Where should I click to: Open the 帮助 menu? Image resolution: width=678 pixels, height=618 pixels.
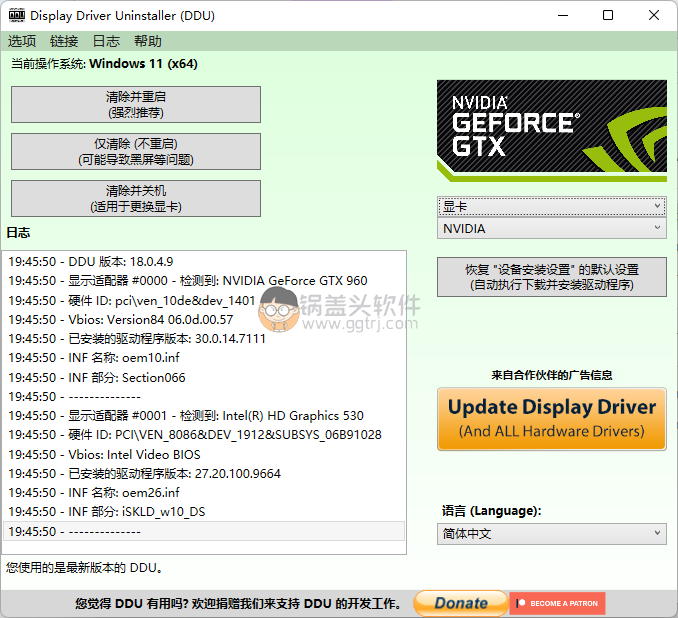147,41
